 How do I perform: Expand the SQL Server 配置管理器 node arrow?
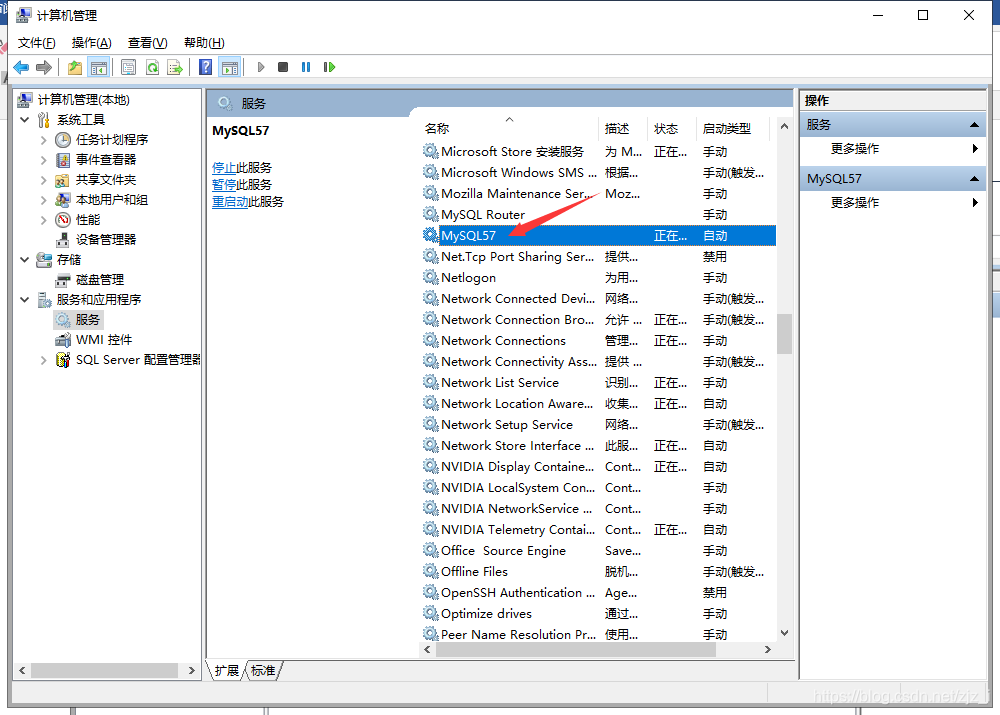click(x=43, y=360)
